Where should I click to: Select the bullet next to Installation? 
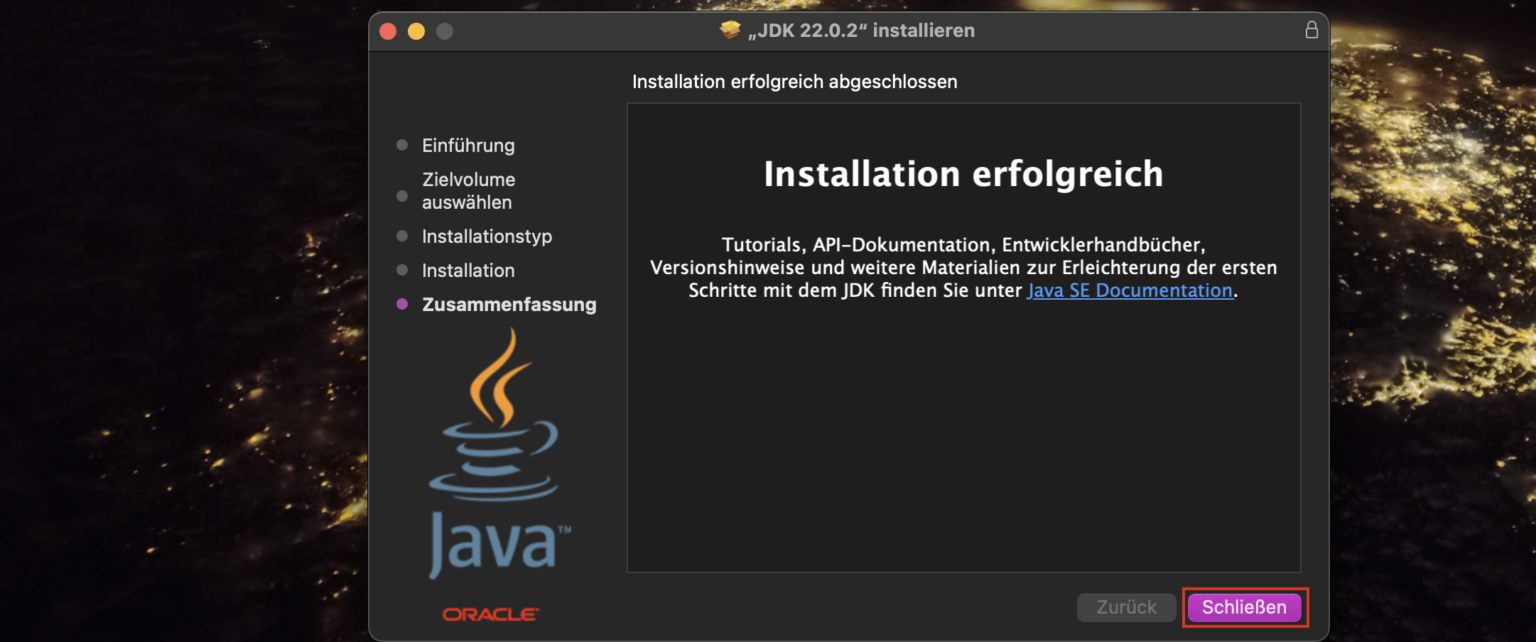pos(402,270)
